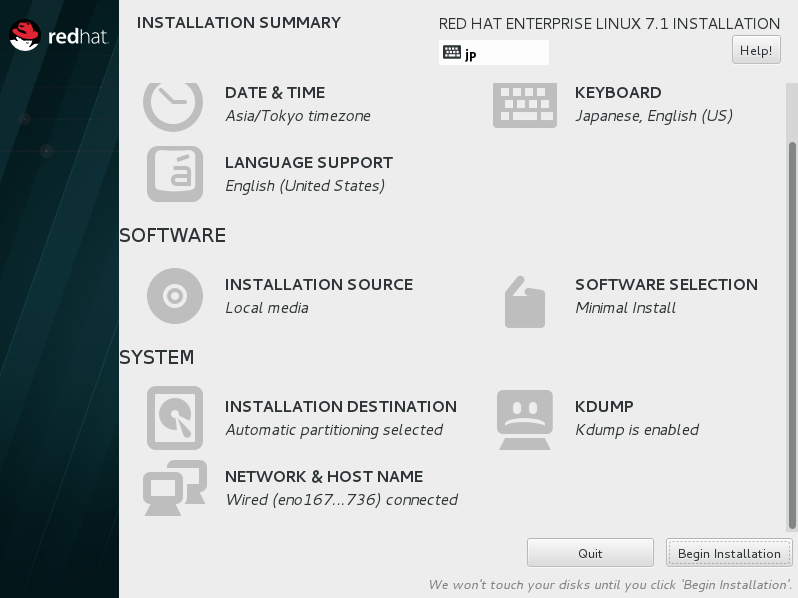Open the Network & Host Name computers icon
This screenshot has height=598, width=798.
tap(175, 488)
